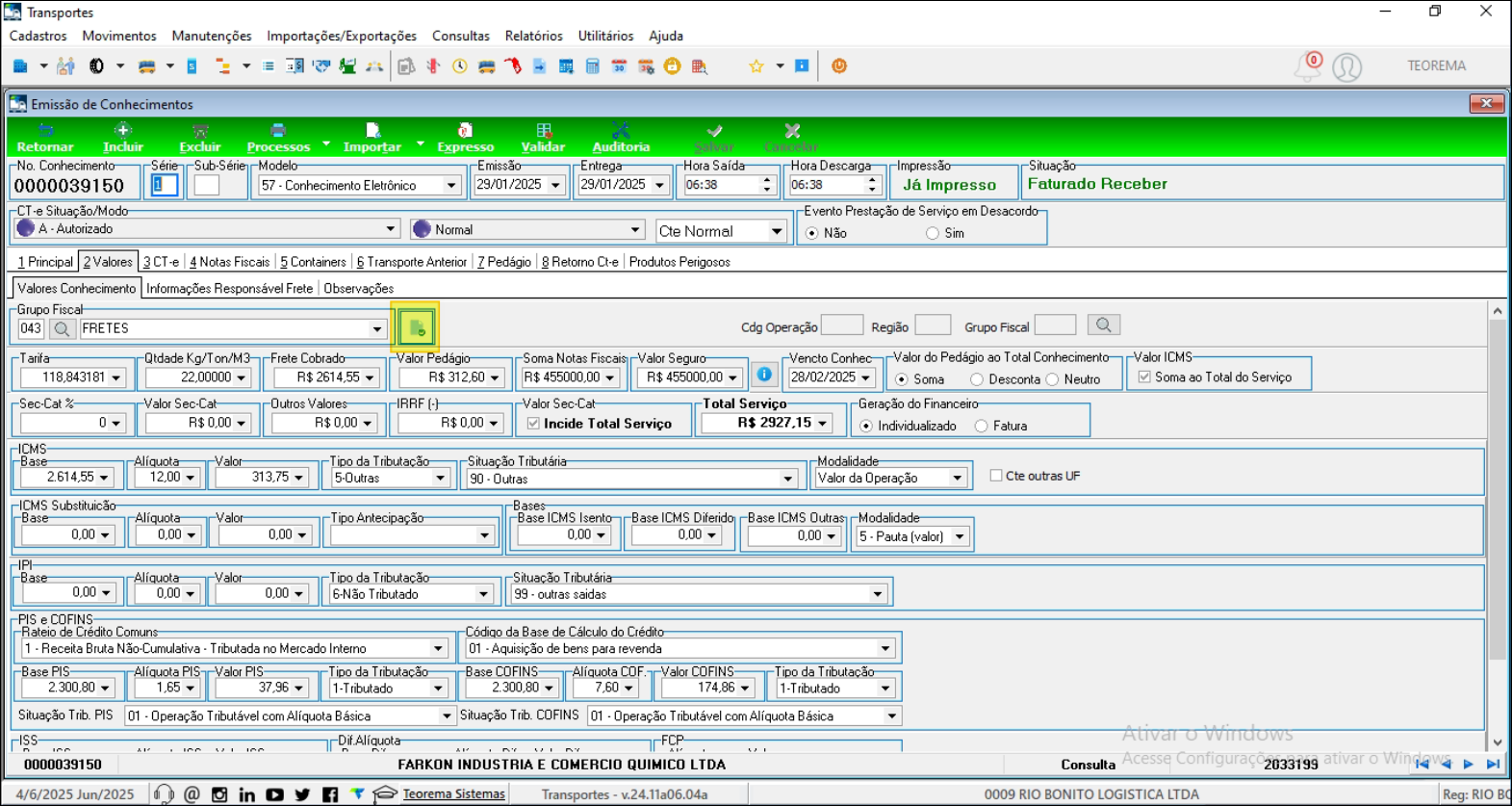Screen dimensions: 1512x806
Task: Enable the Cte outras UF checkbox
Action: point(996,476)
